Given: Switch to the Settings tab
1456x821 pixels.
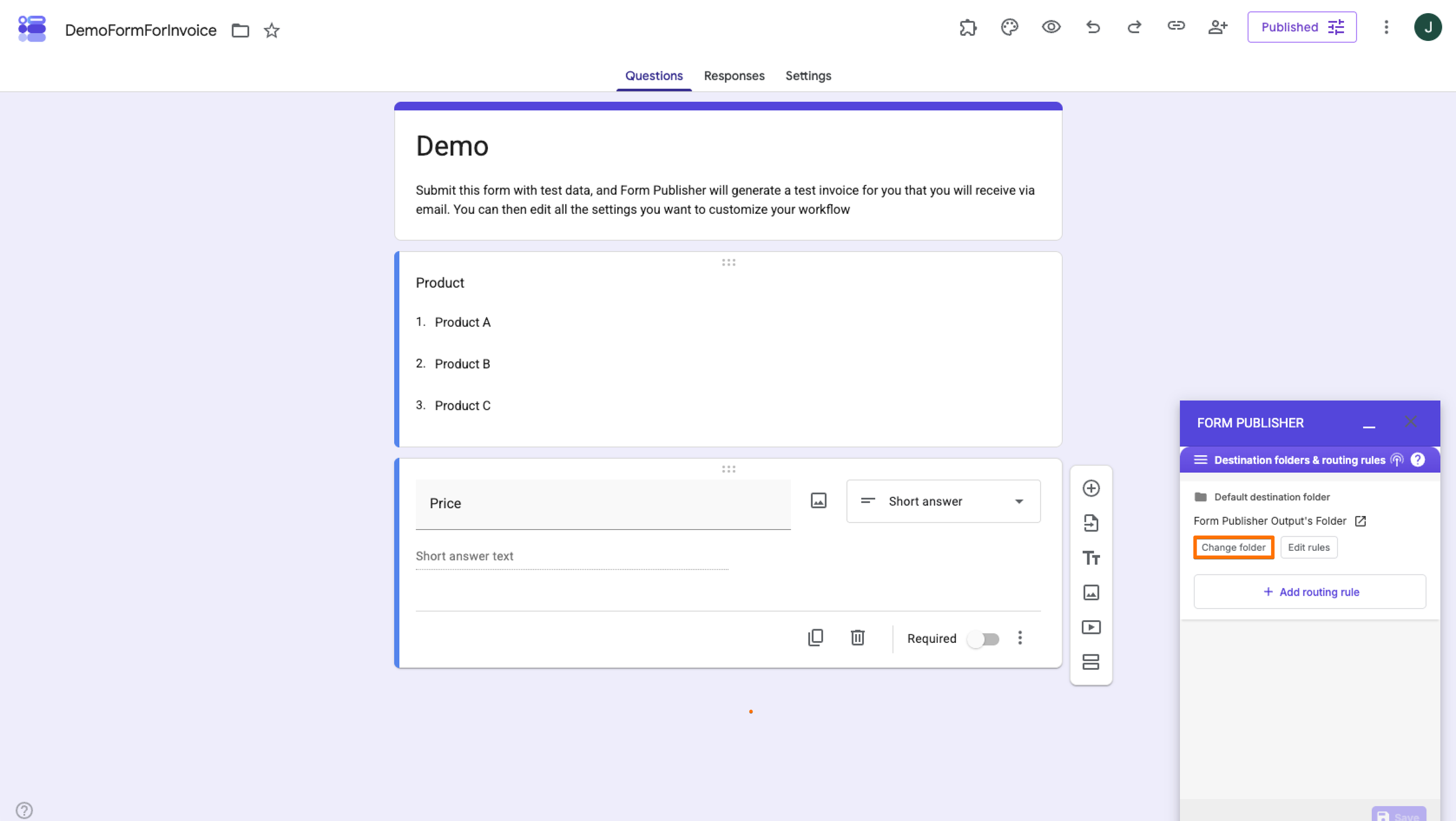Looking at the screenshot, I should [x=808, y=76].
